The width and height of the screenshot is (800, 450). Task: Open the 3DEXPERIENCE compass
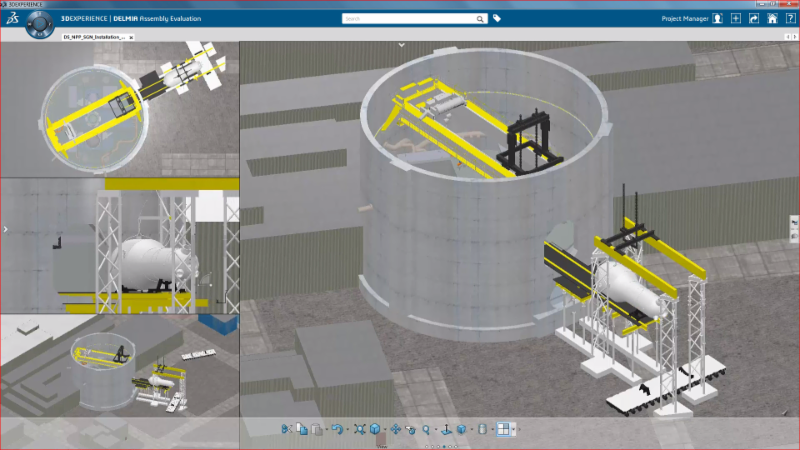point(40,22)
